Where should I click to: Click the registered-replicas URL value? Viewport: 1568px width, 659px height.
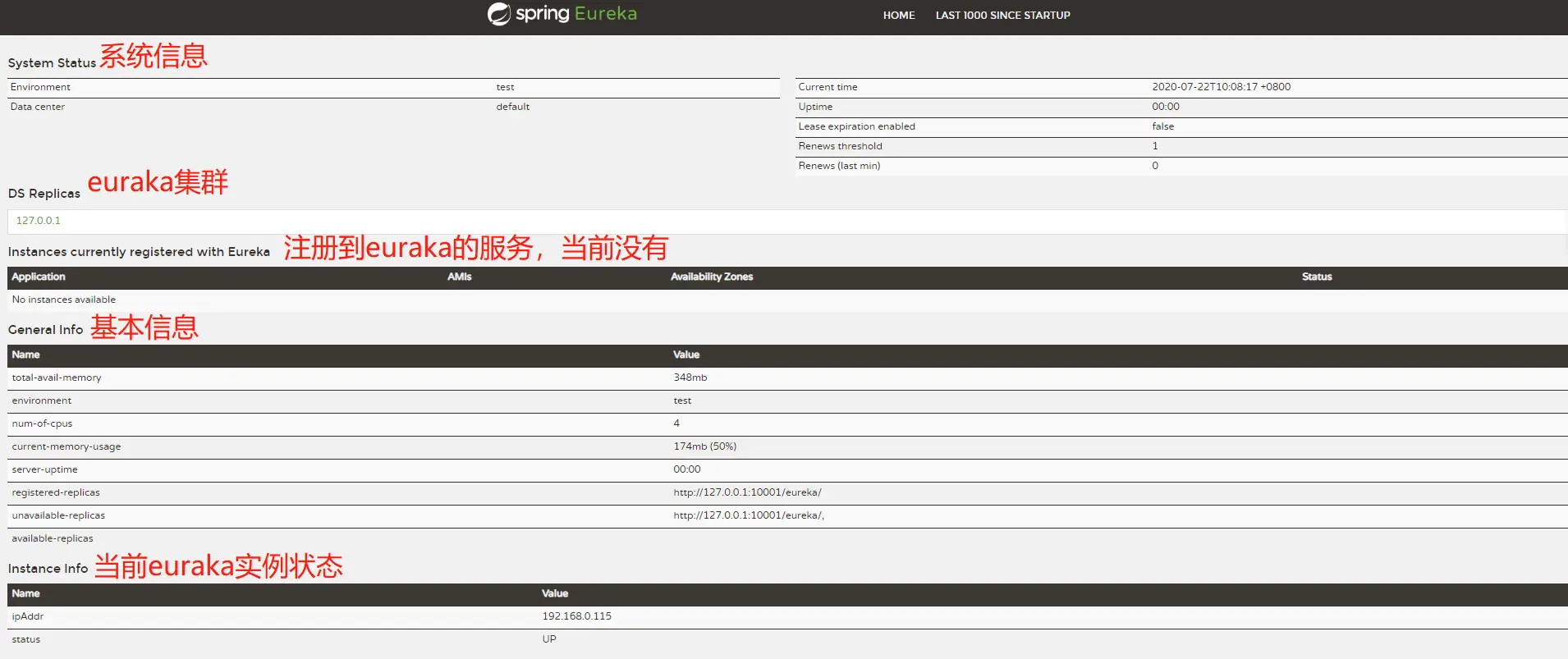pos(748,493)
